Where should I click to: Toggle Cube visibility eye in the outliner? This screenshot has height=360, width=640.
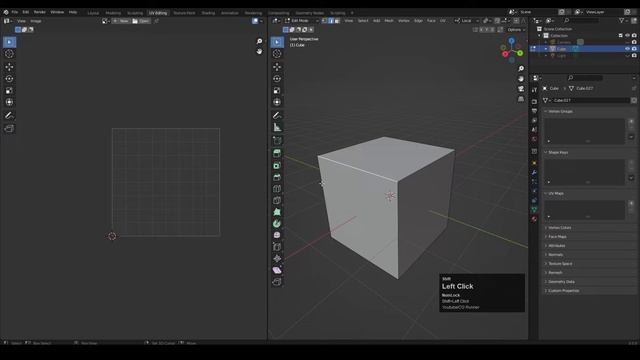point(628,49)
